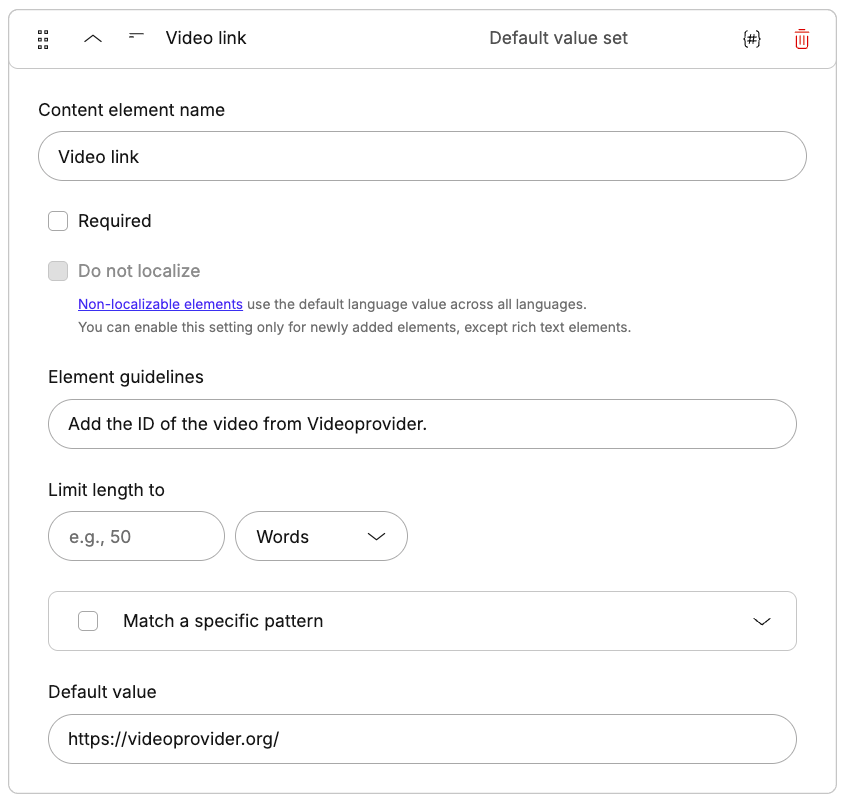Viewport: 846px width, 803px height.
Task: Enable the Required checkbox
Action: pos(58,221)
